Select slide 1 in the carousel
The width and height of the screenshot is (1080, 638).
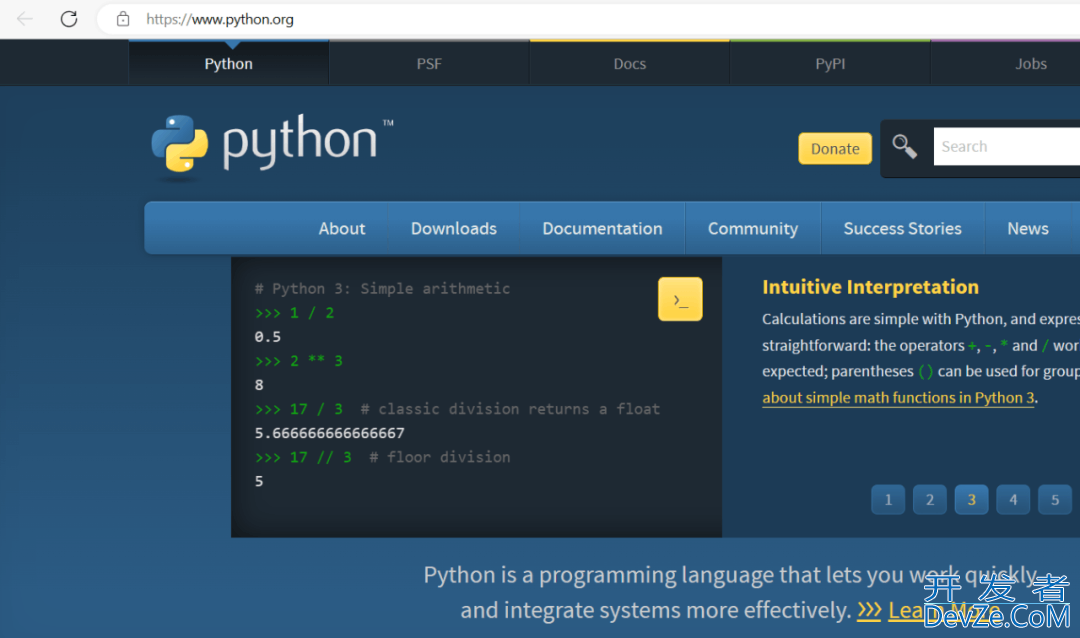888,500
